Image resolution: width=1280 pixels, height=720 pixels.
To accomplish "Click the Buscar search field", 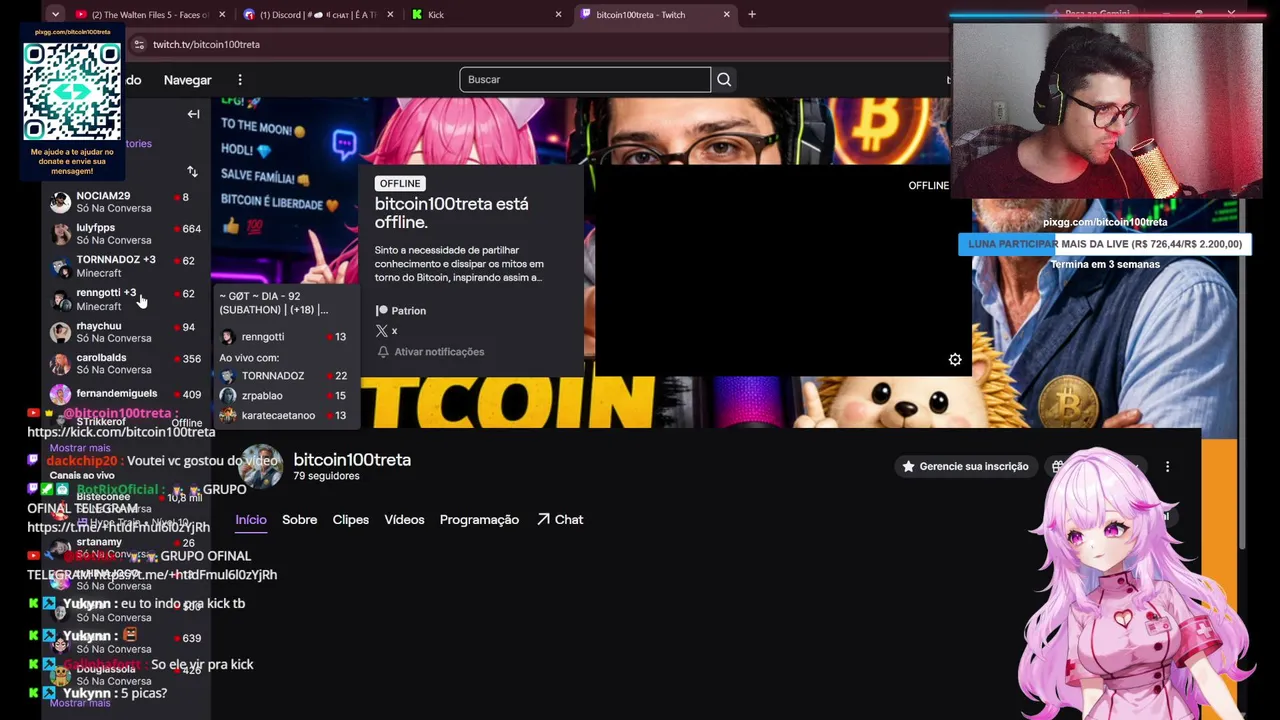I will point(585,80).
